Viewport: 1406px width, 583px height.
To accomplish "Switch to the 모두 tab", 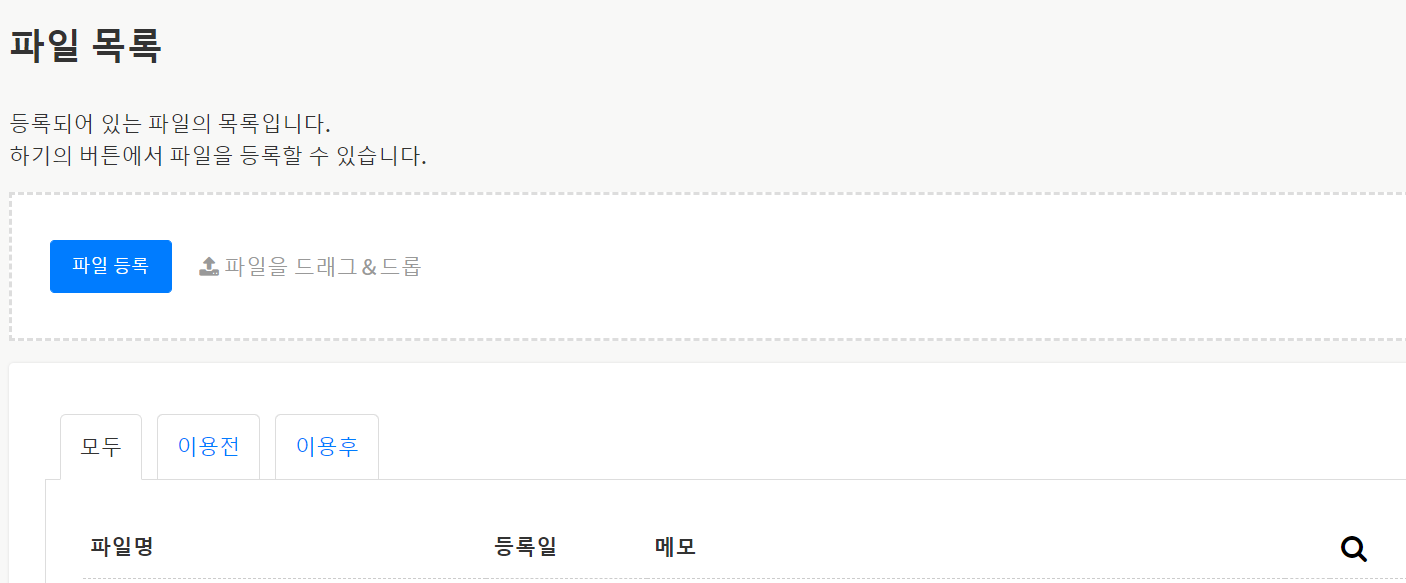I will pyautogui.click(x=101, y=447).
